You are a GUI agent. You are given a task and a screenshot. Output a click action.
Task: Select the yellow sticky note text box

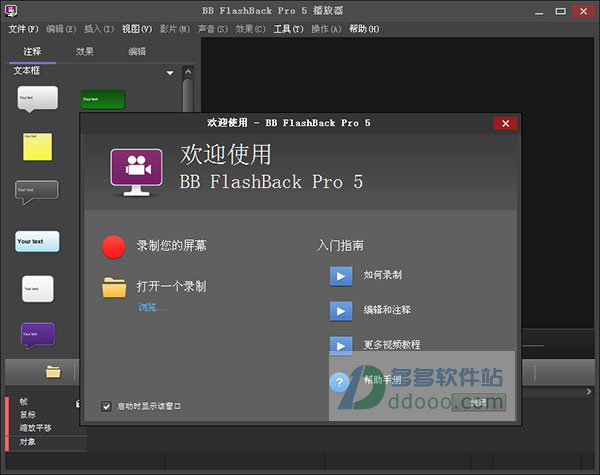coord(38,147)
